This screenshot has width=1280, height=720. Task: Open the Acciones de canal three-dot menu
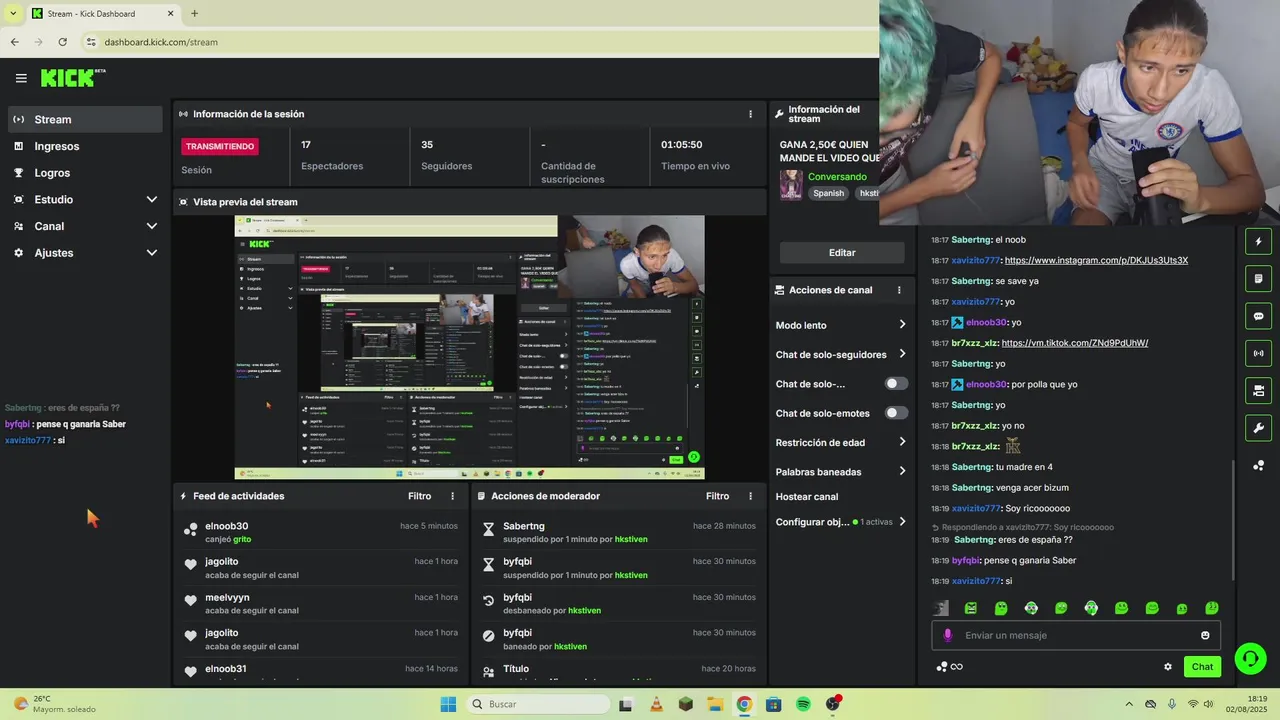(x=898, y=290)
